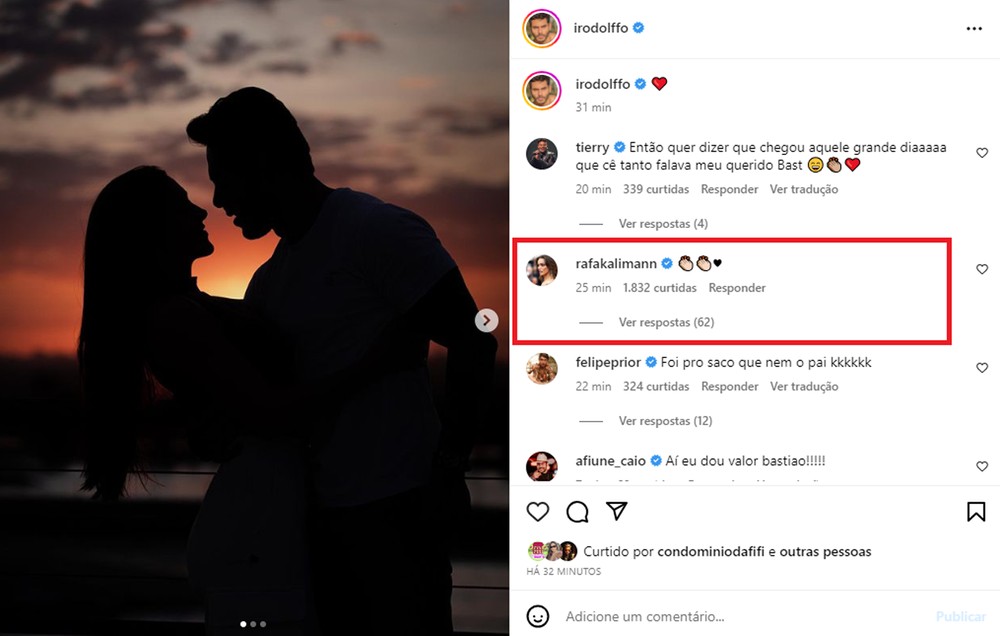The width and height of the screenshot is (1000, 636).
Task: Open the emoji picker in the comment field
Action: click(x=538, y=616)
